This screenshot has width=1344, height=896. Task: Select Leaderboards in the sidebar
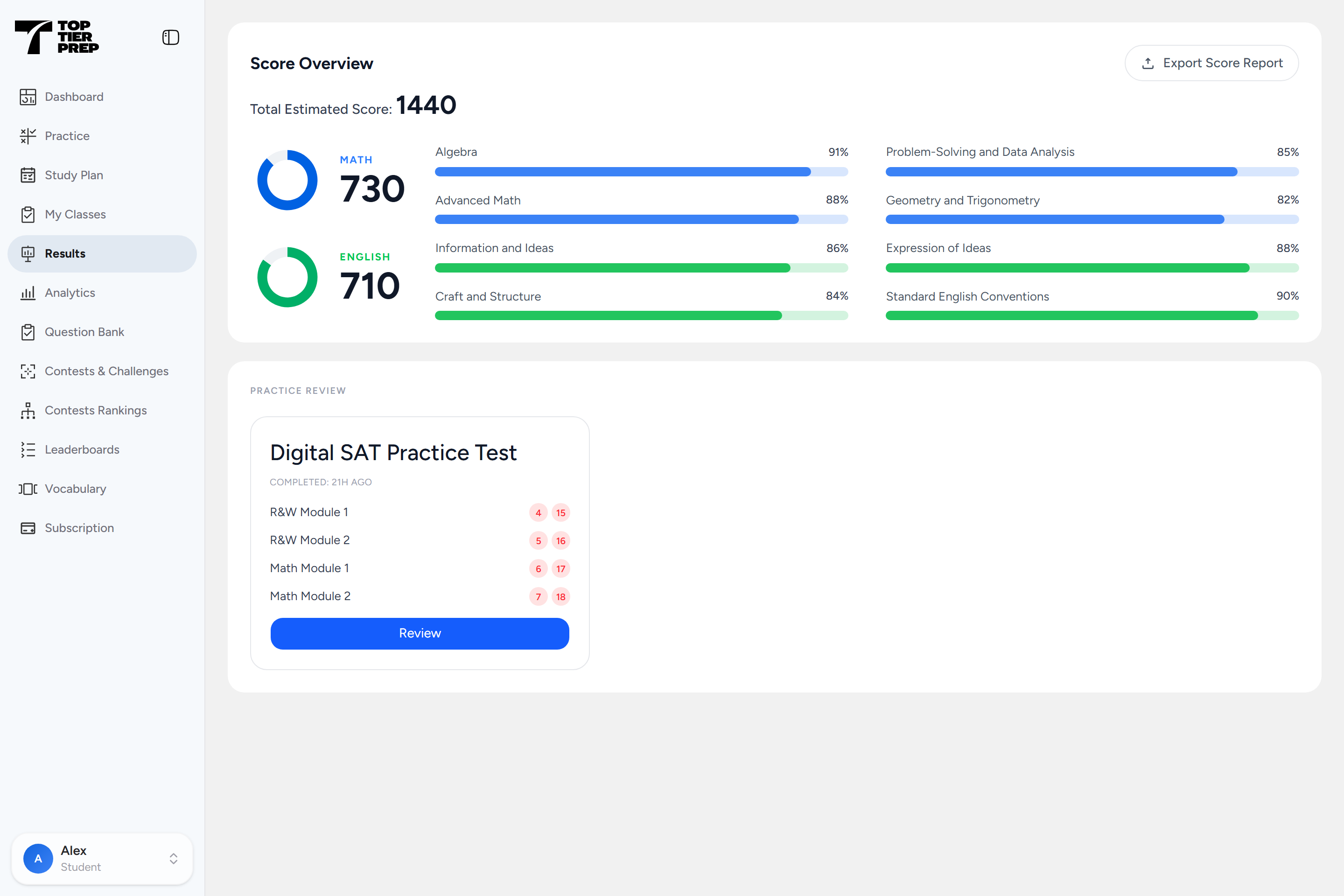pos(102,450)
